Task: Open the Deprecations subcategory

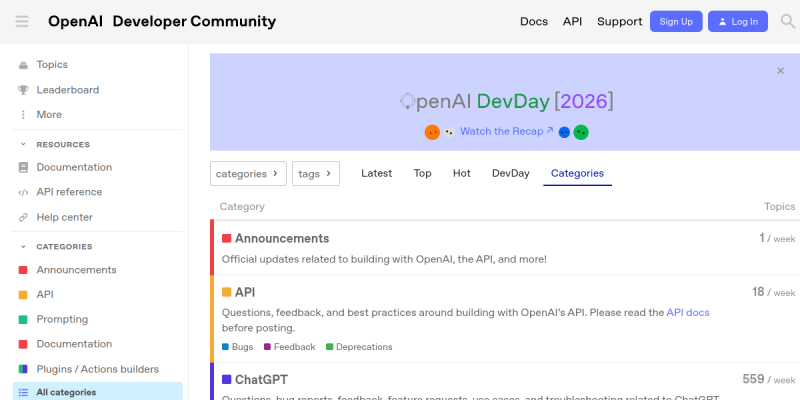Action: [x=359, y=347]
